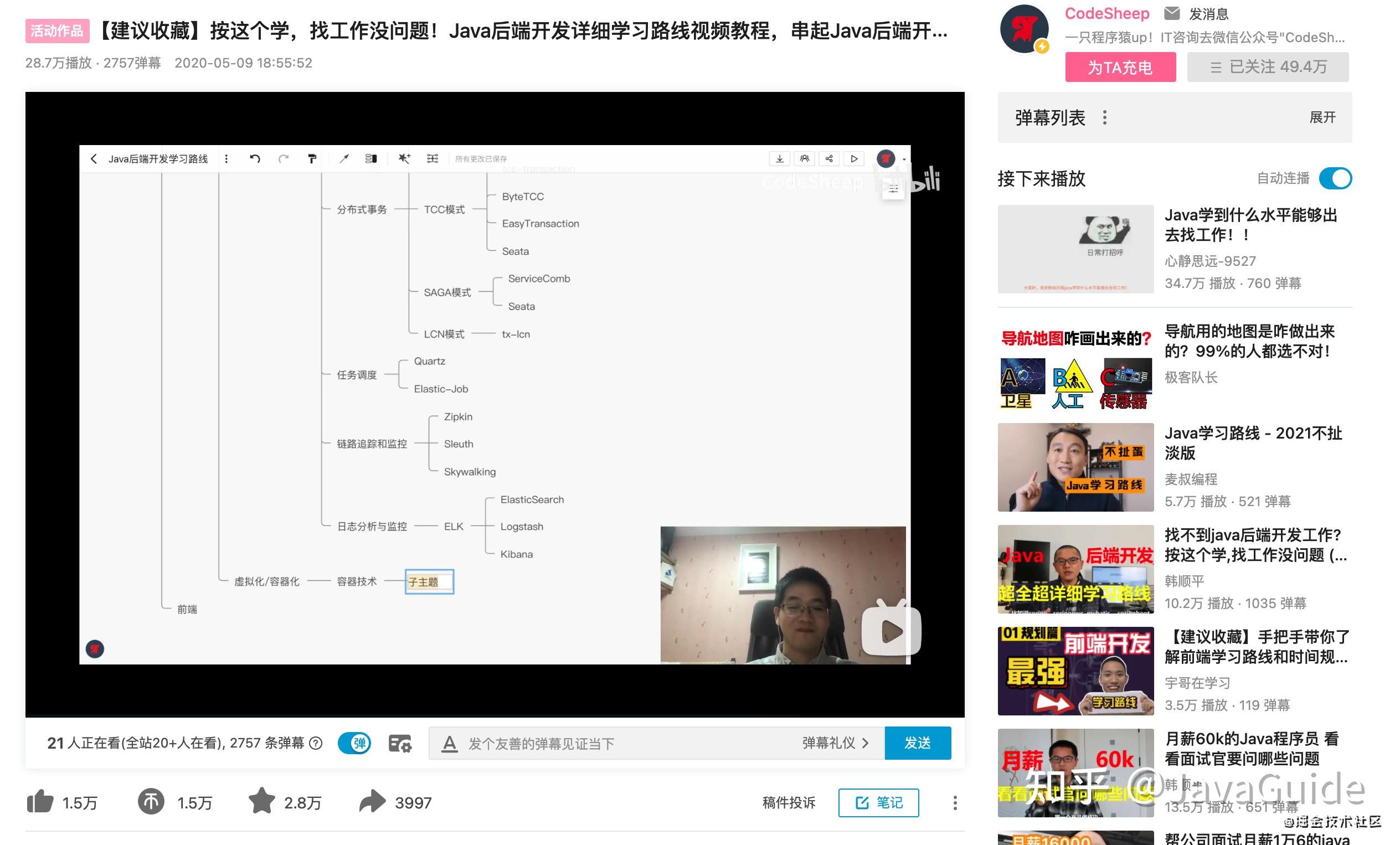Screen dimensions: 1400x845
Task: Expand the danmaku etiquette link
Action: click(x=835, y=743)
